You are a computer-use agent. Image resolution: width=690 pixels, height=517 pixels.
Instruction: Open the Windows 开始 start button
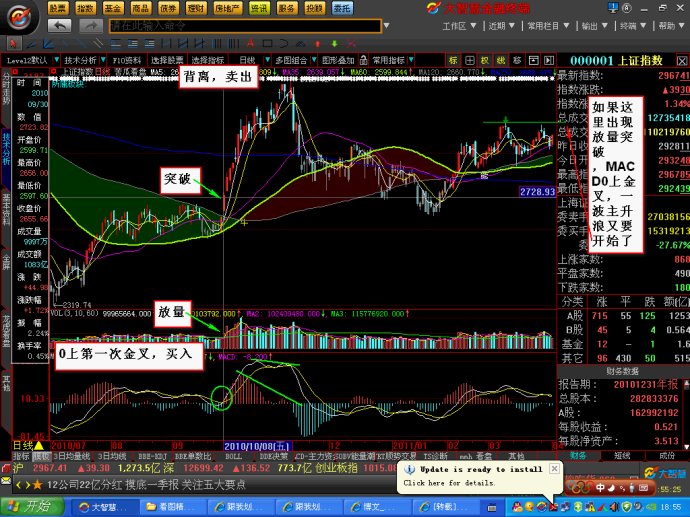32,506
